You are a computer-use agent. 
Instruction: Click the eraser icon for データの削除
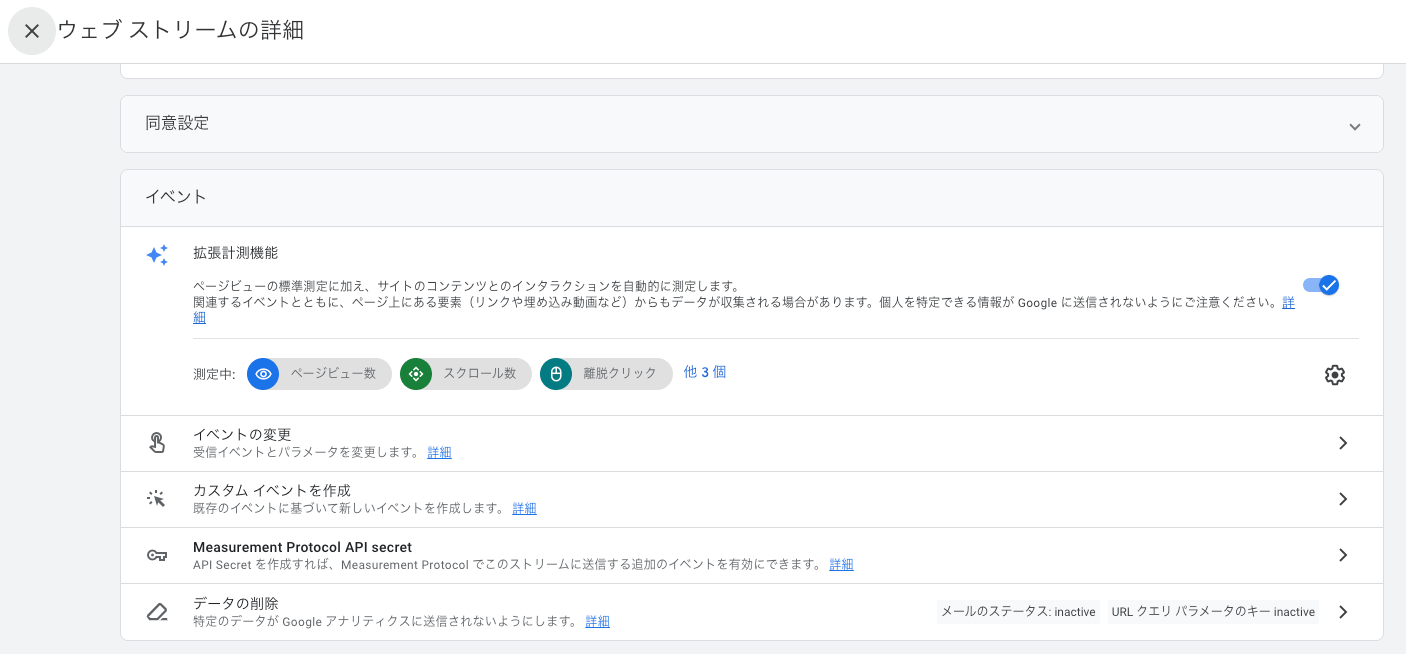(x=157, y=611)
